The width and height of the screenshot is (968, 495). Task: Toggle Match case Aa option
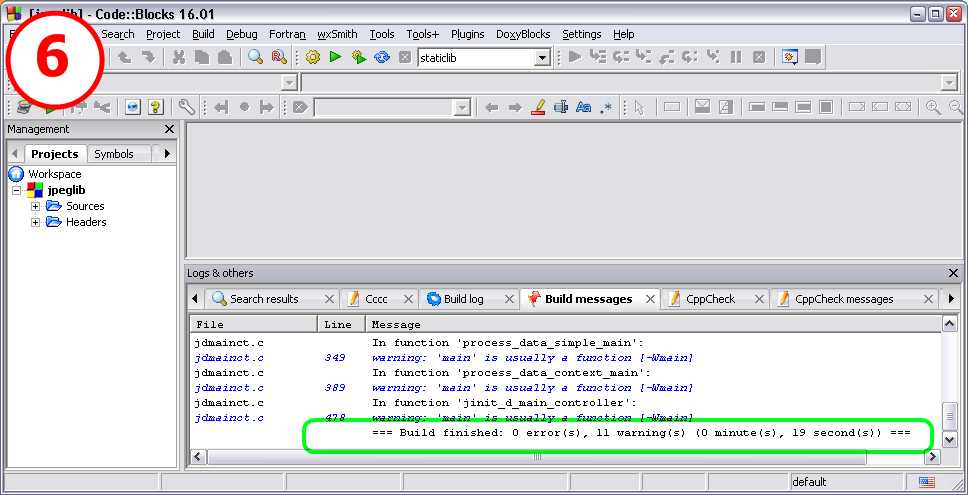click(x=583, y=107)
